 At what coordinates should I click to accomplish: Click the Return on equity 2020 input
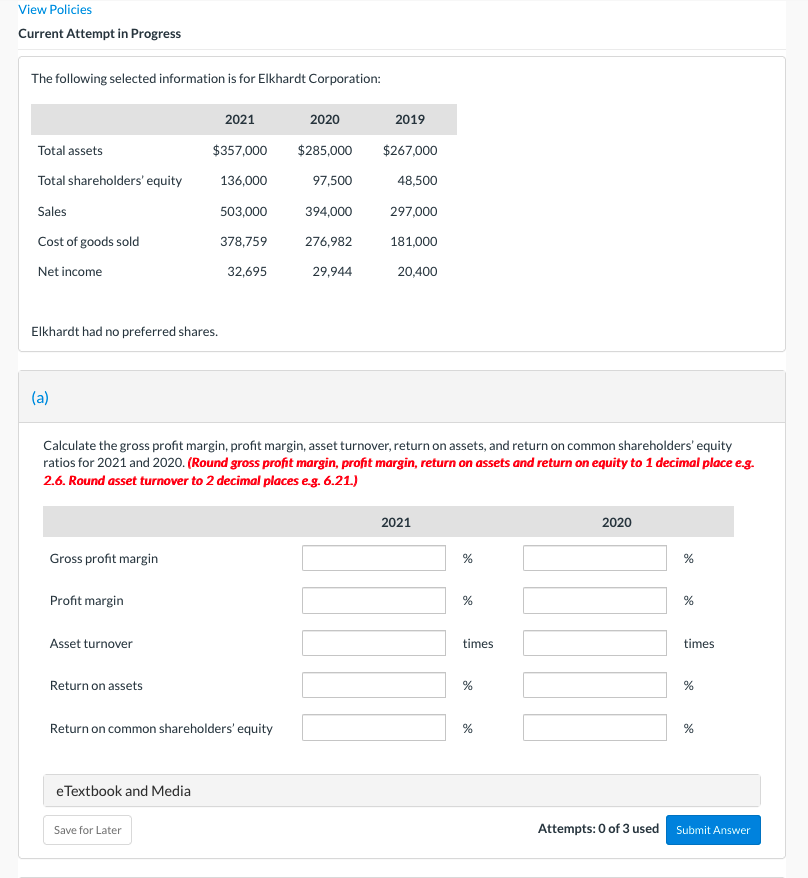click(594, 727)
